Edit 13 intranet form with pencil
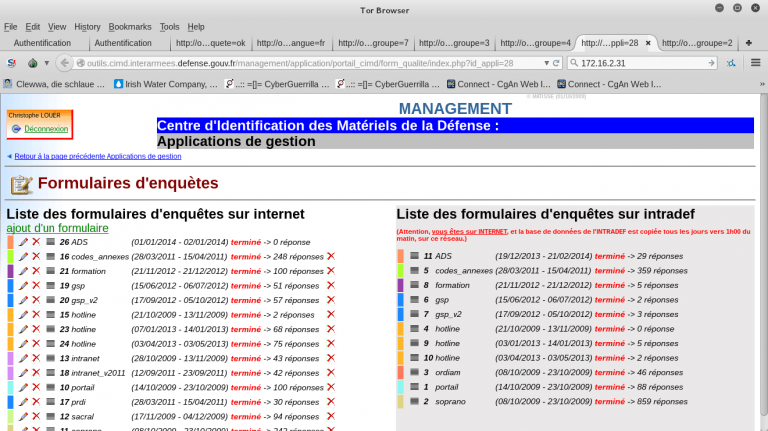 click(23, 358)
